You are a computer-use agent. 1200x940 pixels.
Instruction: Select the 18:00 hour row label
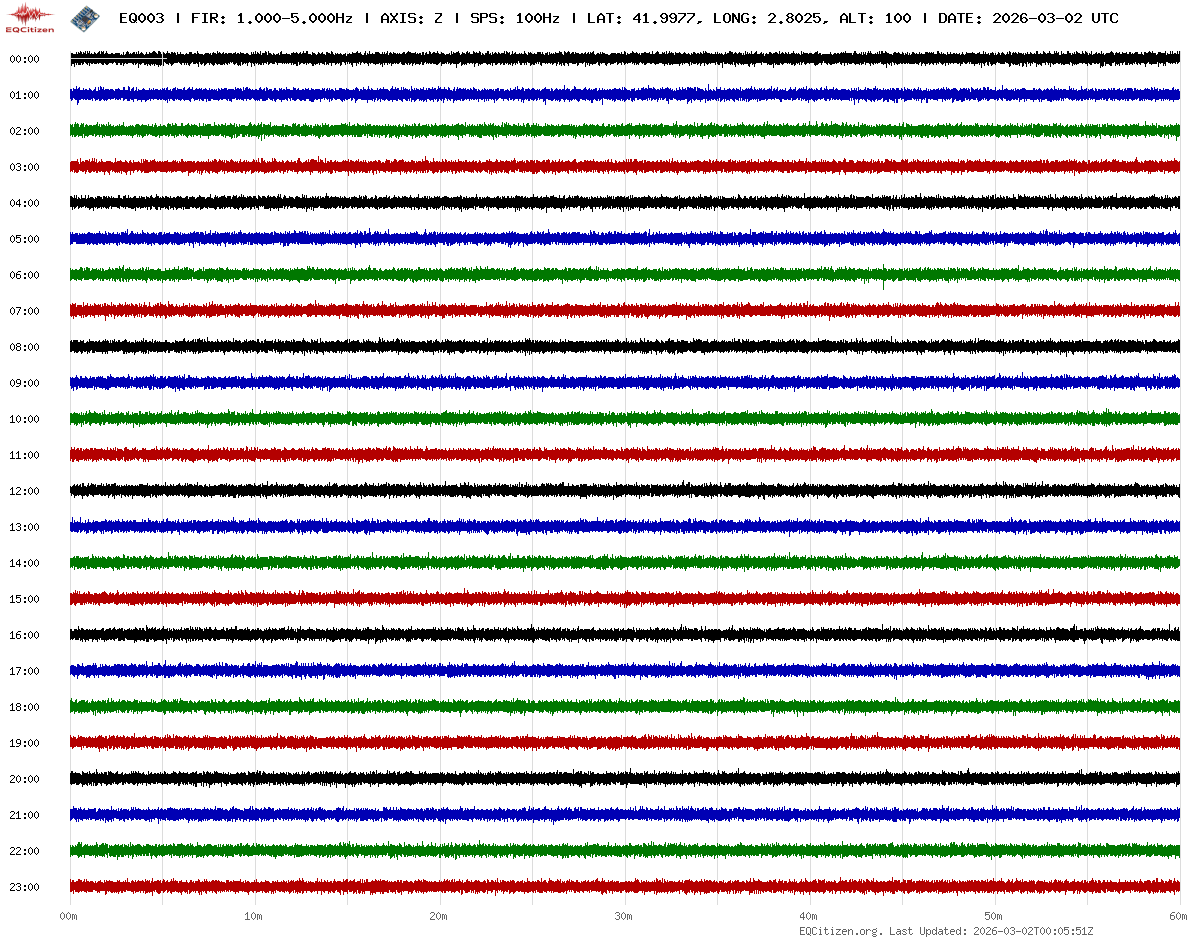(x=24, y=707)
